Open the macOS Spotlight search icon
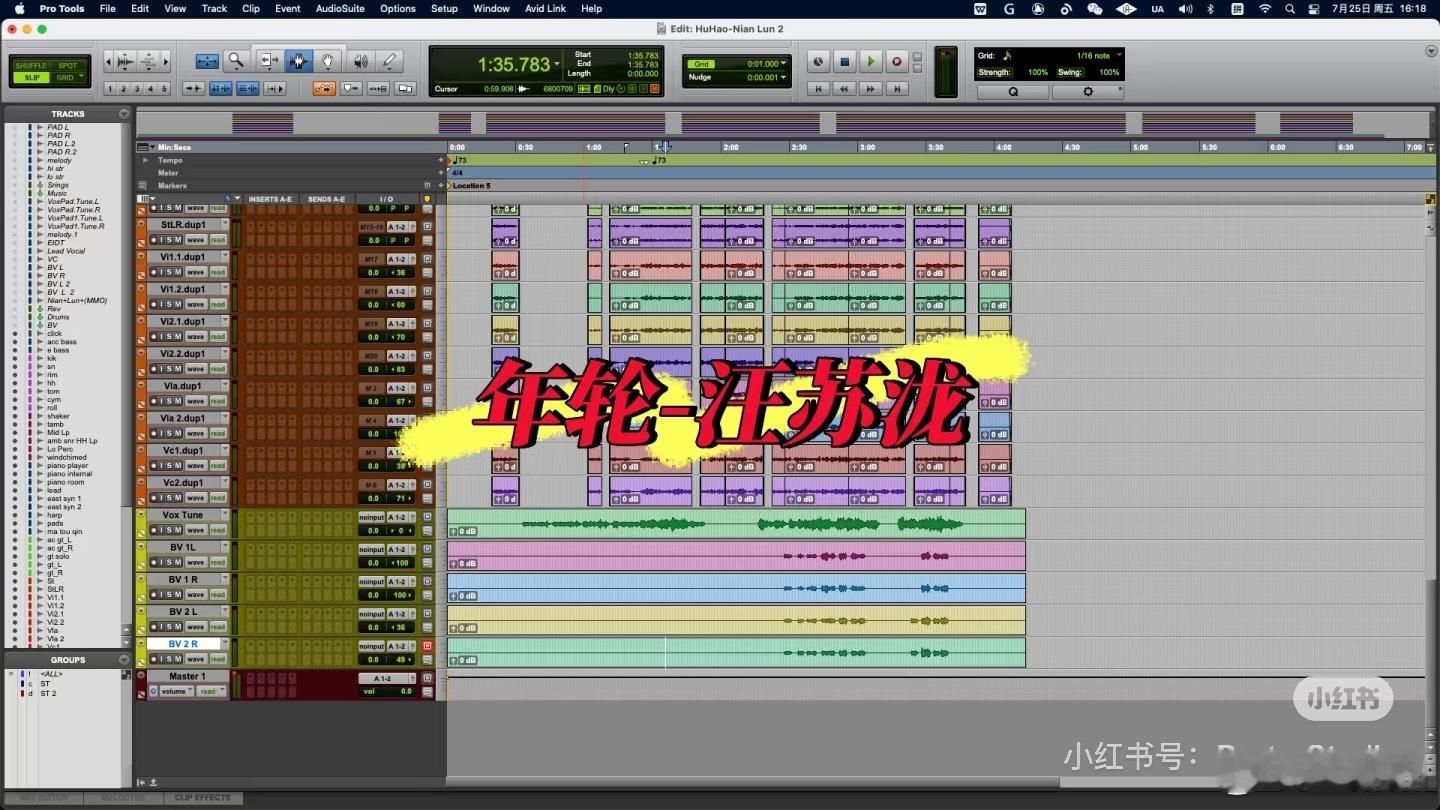This screenshot has height=810, width=1440. pyautogui.click(x=1290, y=8)
